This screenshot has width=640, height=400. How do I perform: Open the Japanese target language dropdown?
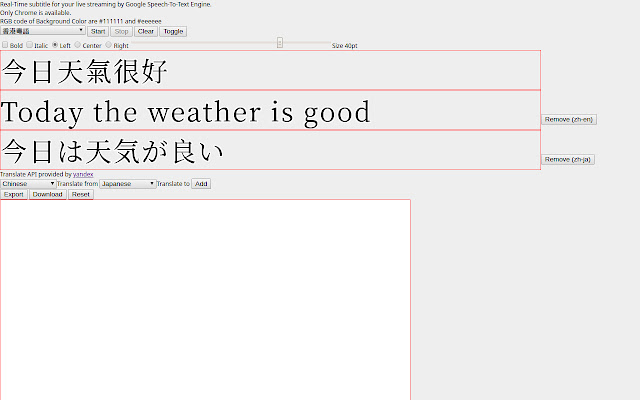pos(128,184)
